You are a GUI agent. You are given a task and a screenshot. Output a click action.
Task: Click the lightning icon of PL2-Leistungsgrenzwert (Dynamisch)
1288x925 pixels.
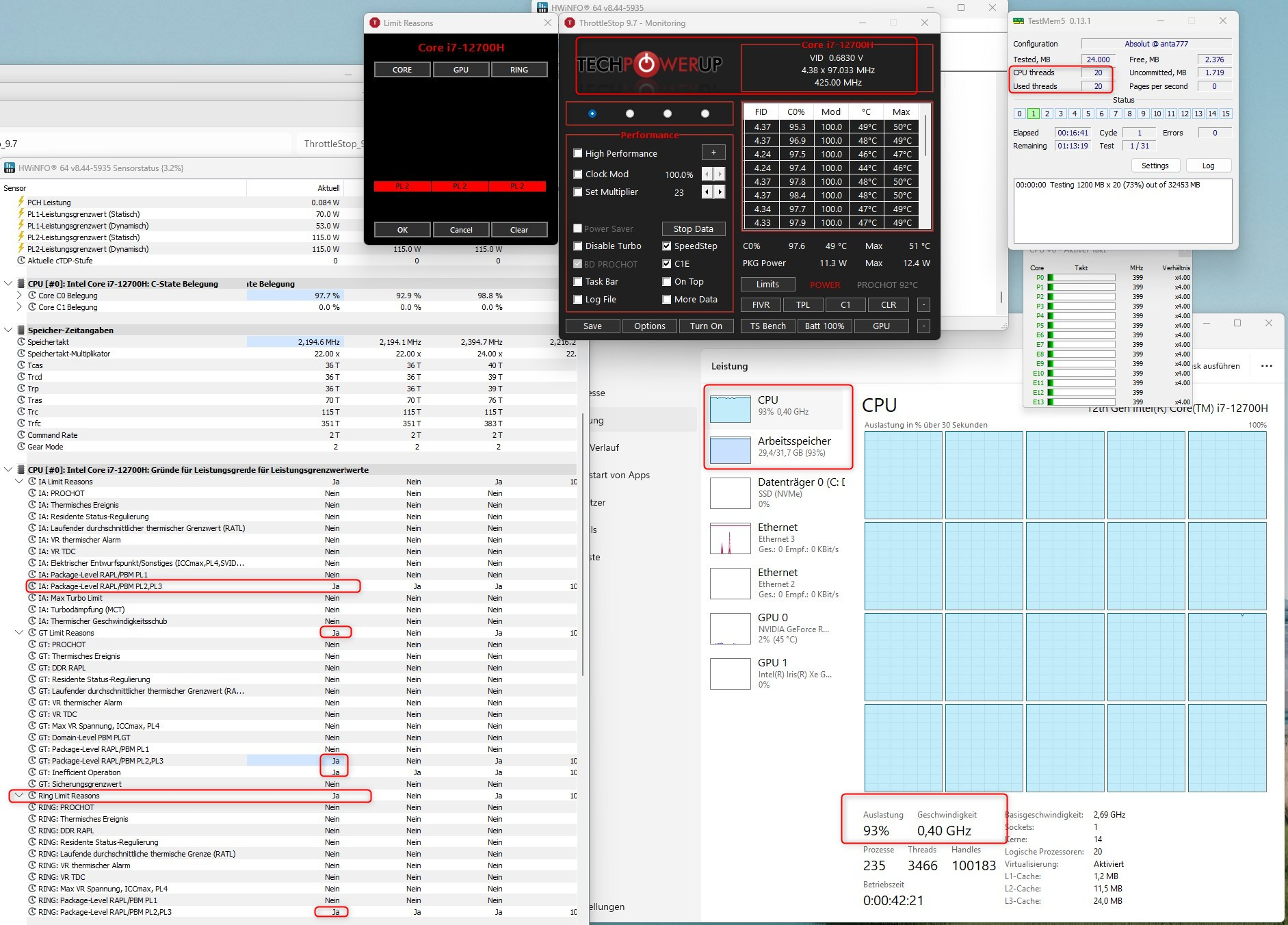pos(21,248)
